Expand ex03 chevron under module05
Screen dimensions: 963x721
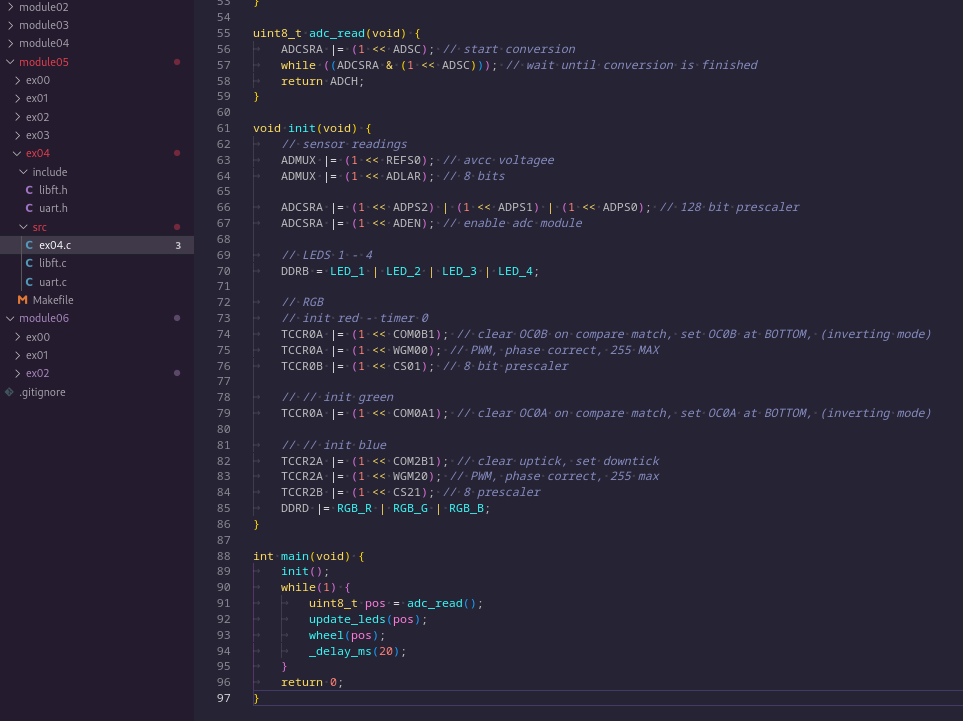pyautogui.click(x=17, y=135)
